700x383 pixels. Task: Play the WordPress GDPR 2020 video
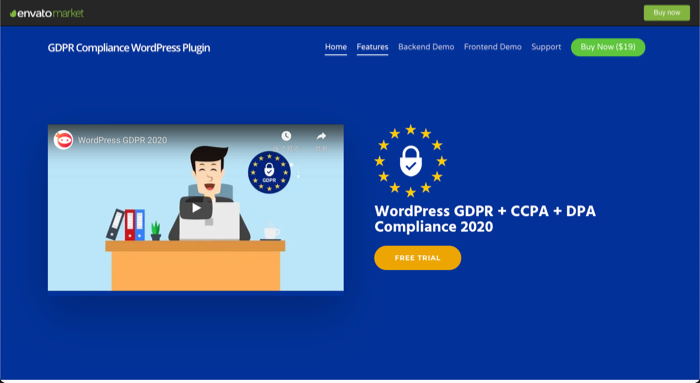tap(196, 208)
